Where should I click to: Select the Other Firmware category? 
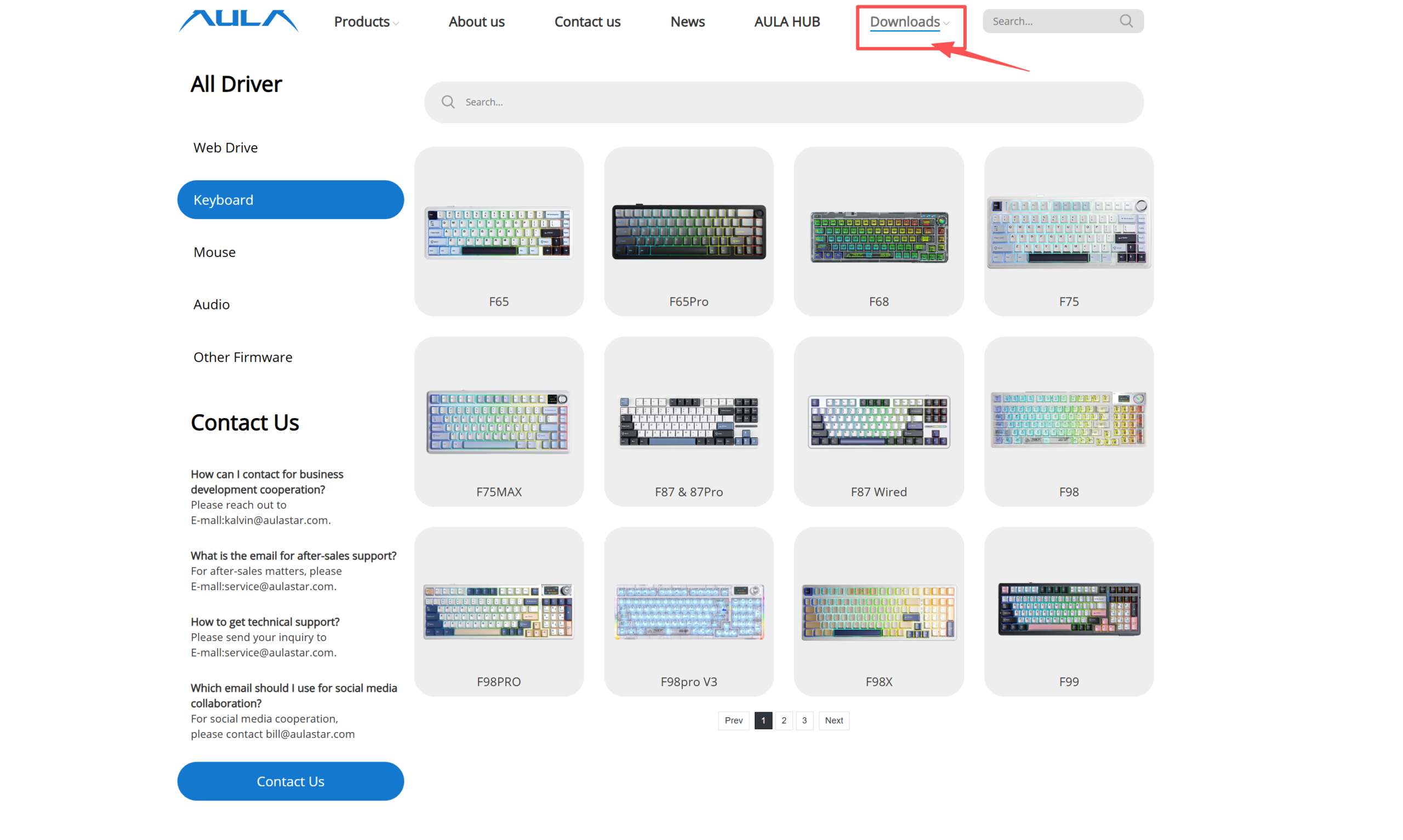243,357
